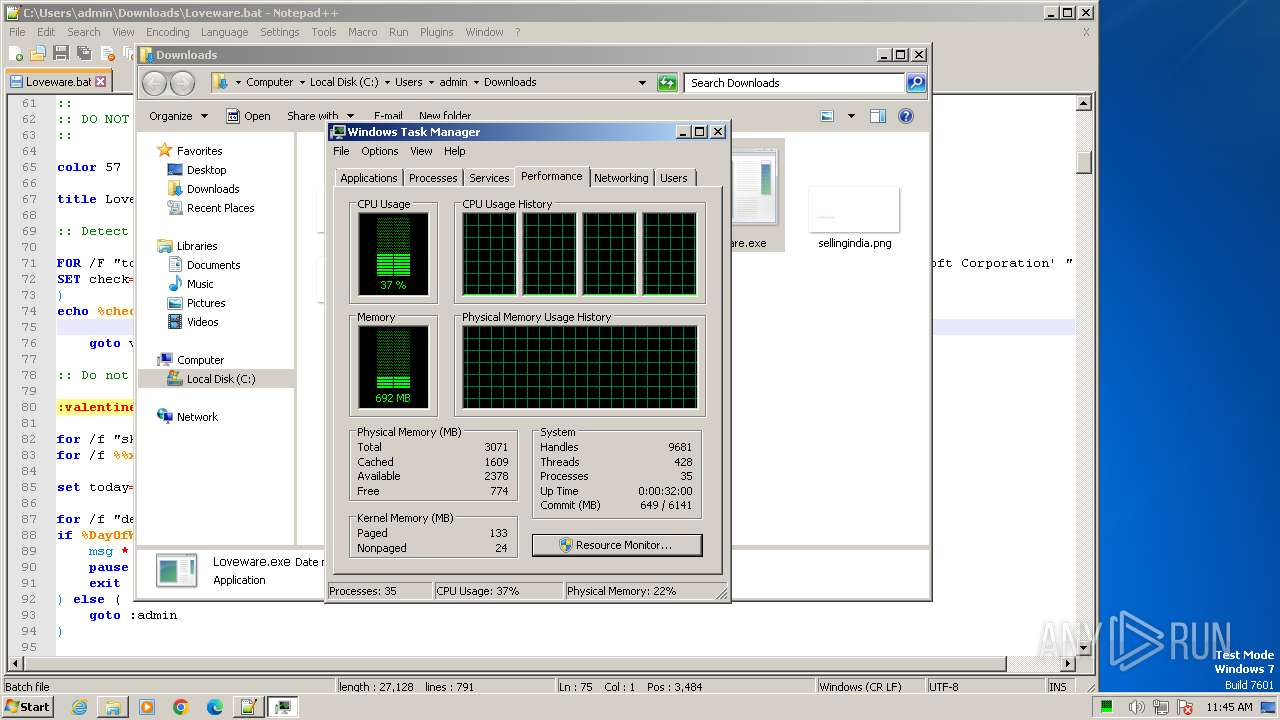Open the view options dropdown arrow

(x=851, y=116)
